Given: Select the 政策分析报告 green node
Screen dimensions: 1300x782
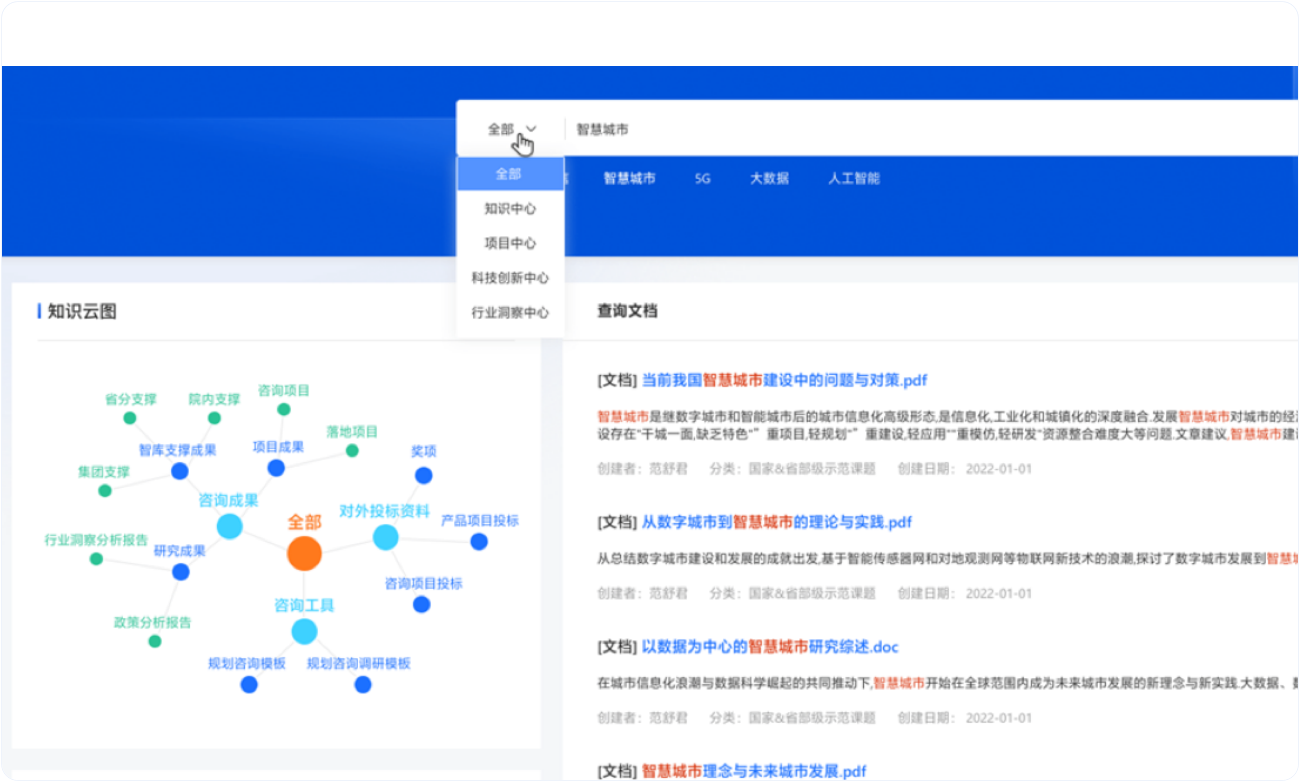Looking at the screenshot, I should tap(155, 641).
